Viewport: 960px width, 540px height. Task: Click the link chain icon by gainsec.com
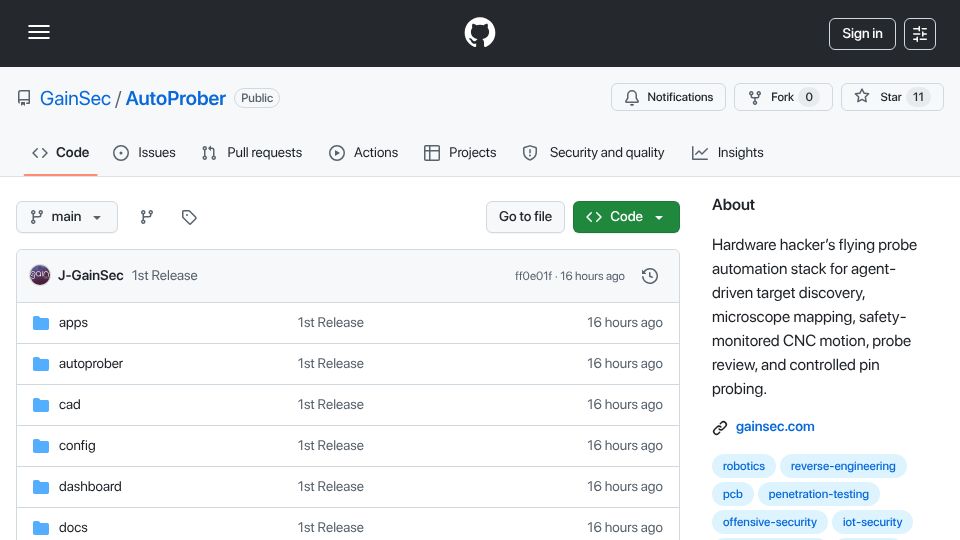click(720, 427)
